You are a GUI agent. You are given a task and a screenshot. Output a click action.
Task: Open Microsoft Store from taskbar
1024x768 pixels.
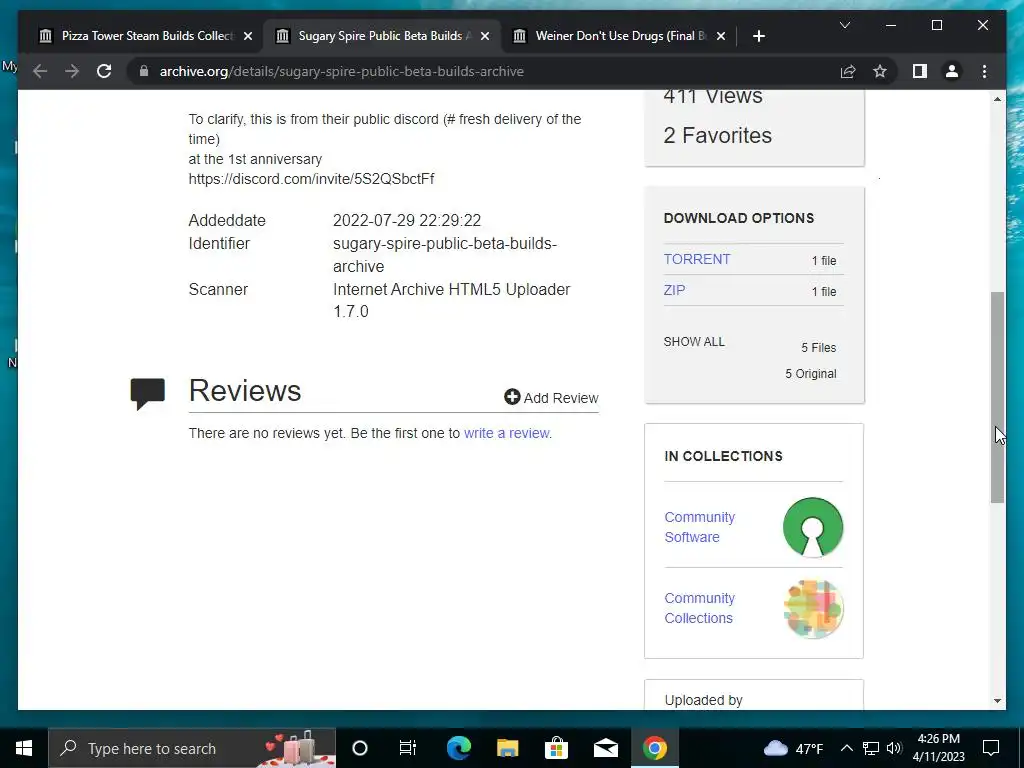[556, 748]
